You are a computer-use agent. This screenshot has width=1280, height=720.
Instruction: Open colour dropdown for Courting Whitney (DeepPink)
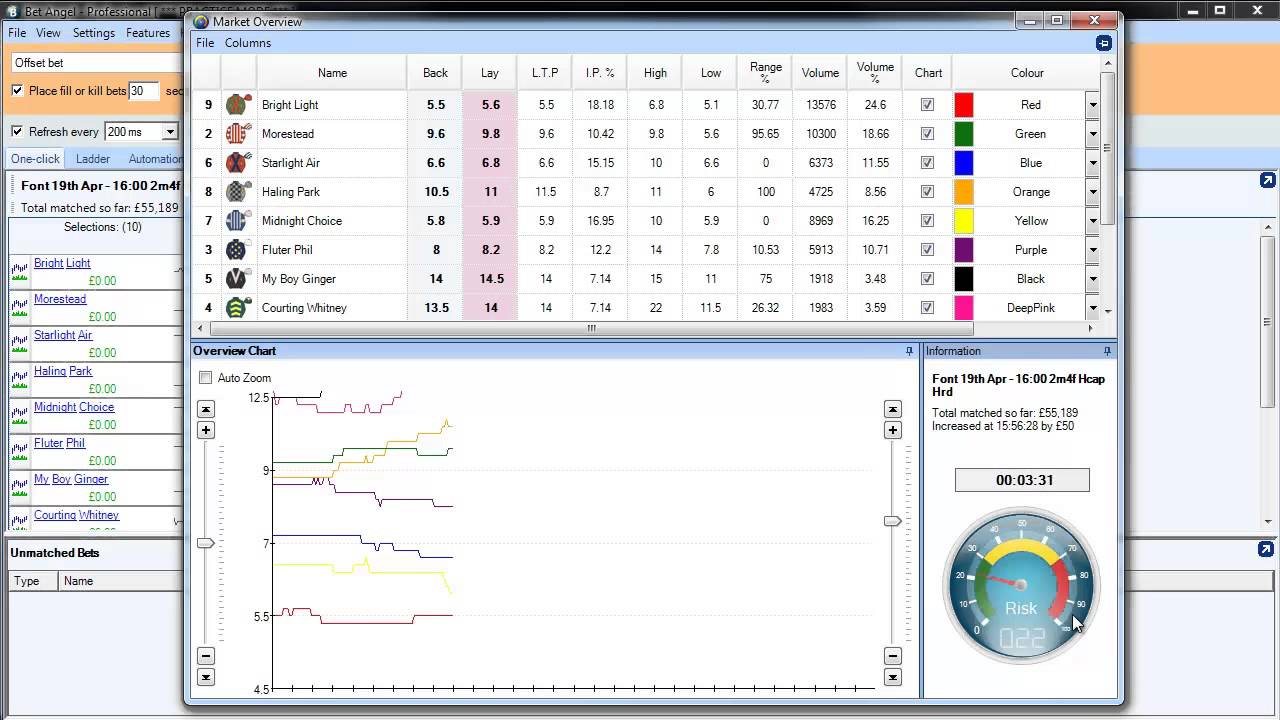[1093, 307]
